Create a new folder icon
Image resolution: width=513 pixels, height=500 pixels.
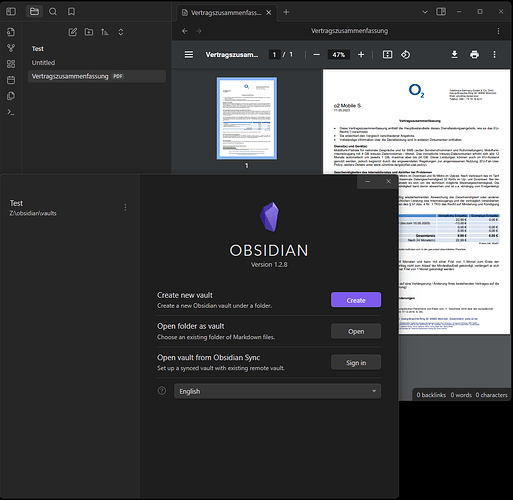point(89,32)
